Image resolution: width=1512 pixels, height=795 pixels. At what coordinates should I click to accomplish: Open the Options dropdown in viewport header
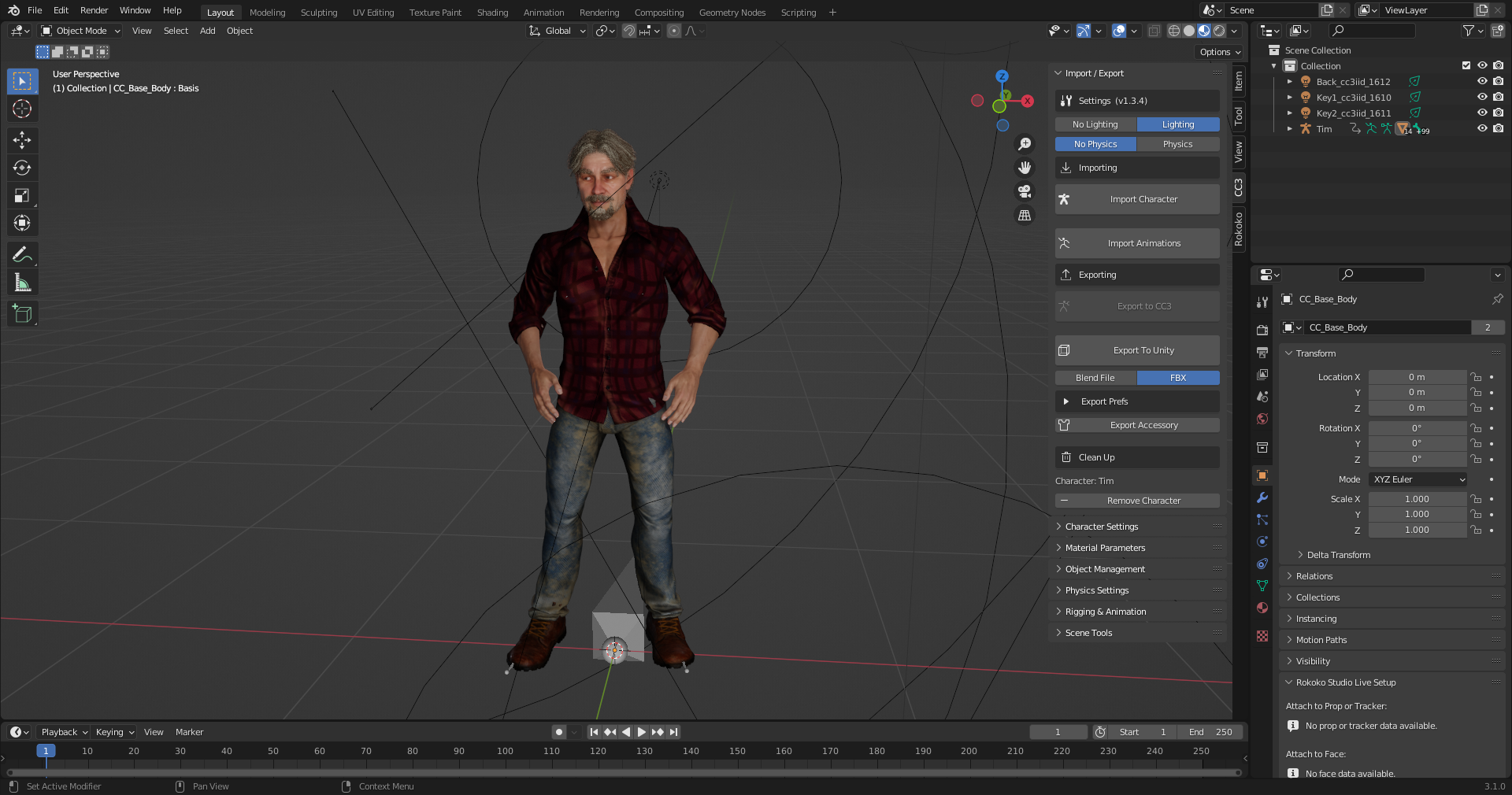[x=1219, y=52]
